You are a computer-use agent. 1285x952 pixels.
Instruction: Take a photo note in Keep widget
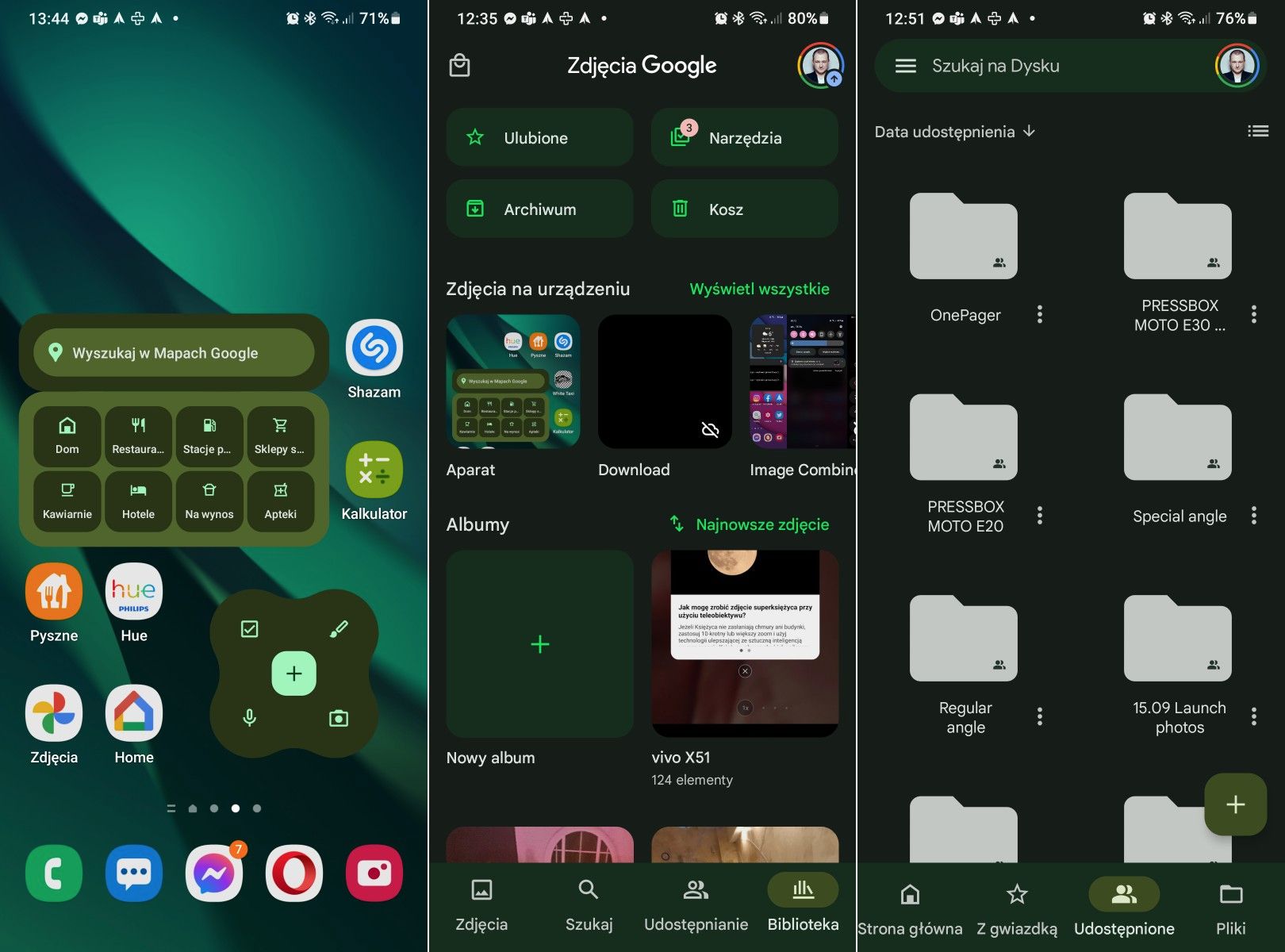click(339, 719)
